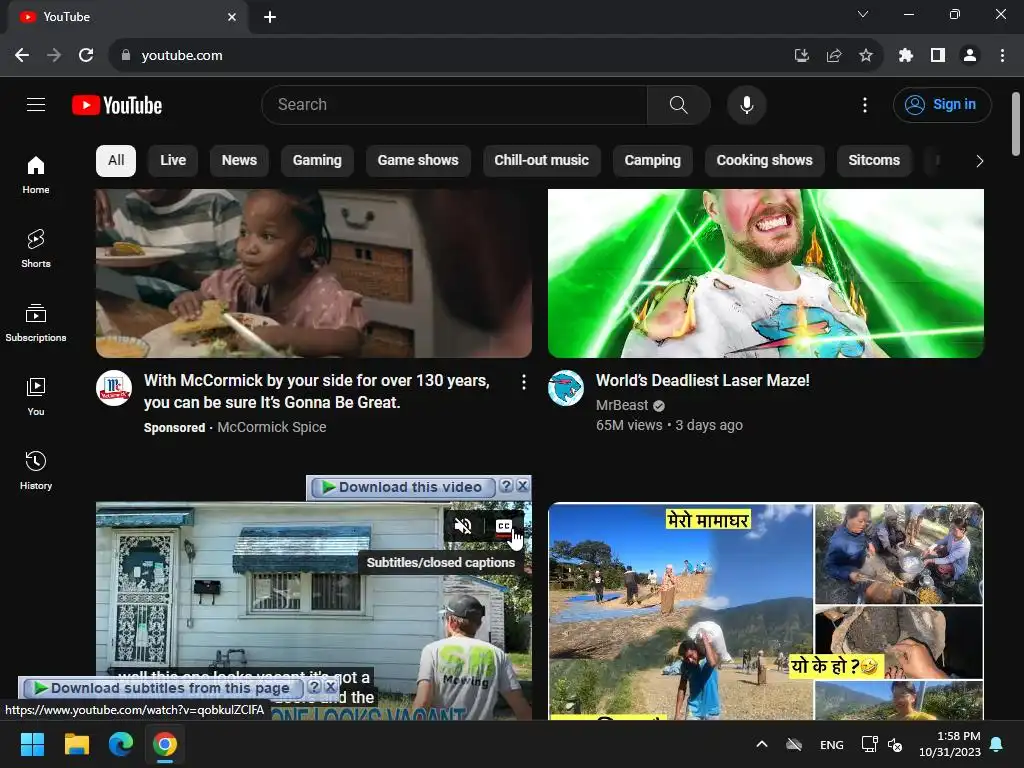Open tab search dropdown arrow
The width and height of the screenshot is (1024, 768).
[863, 14]
